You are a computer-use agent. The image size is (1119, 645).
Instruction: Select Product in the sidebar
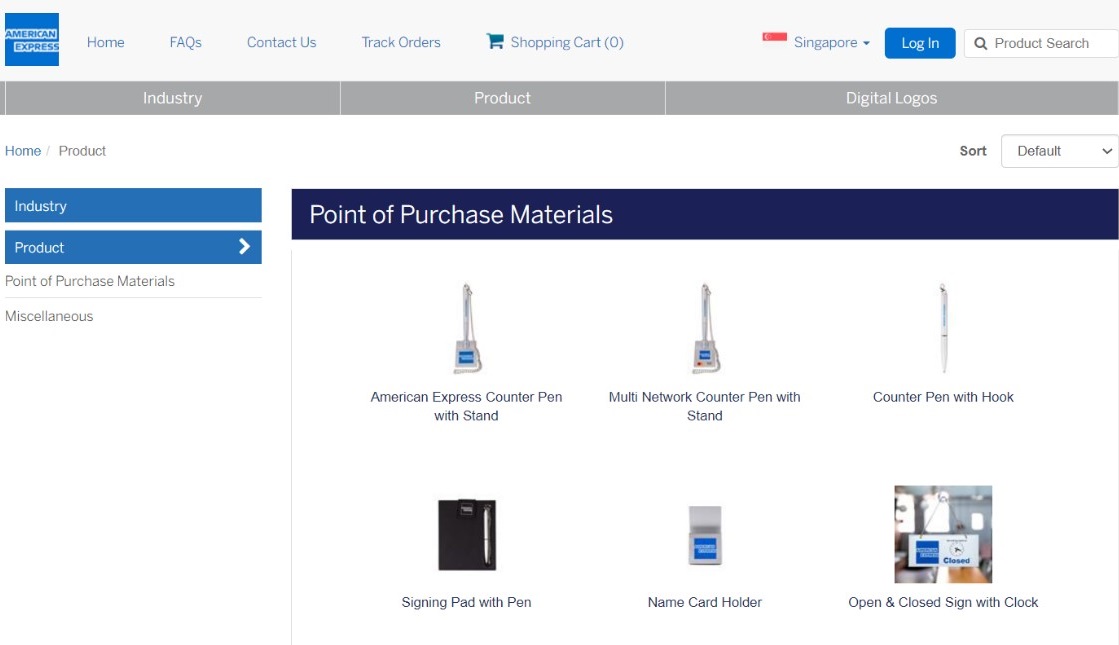[x=133, y=247]
